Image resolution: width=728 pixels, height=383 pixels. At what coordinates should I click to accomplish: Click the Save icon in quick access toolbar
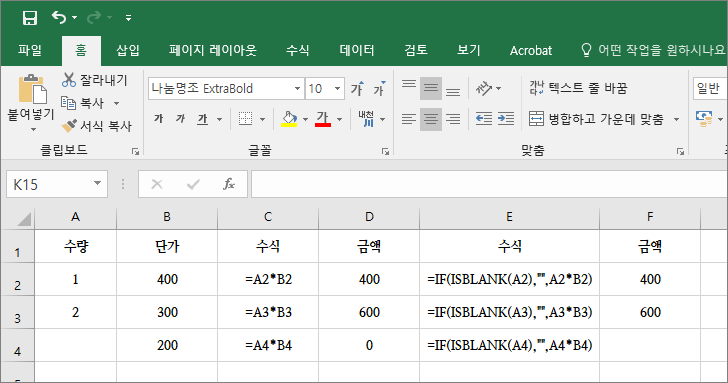coord(30,18)
